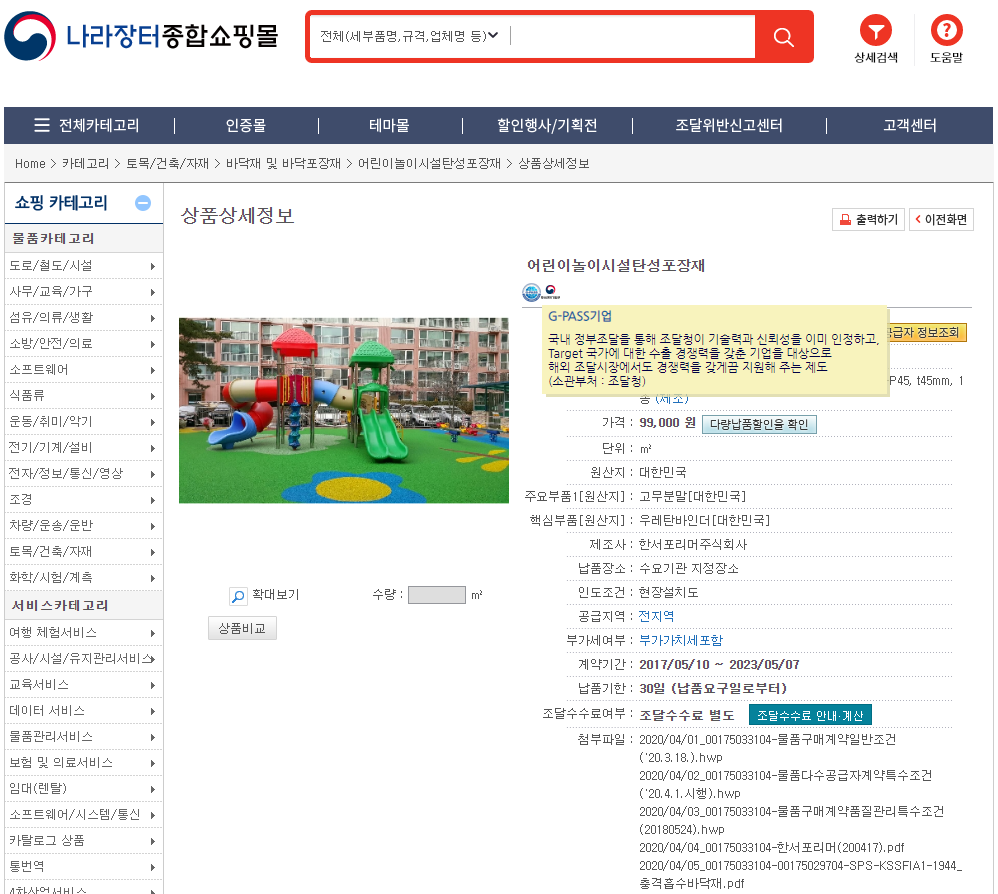Screen dimensions: 998x894
Task: Expand 임대(렌탈) category
Action: point(83,788)
